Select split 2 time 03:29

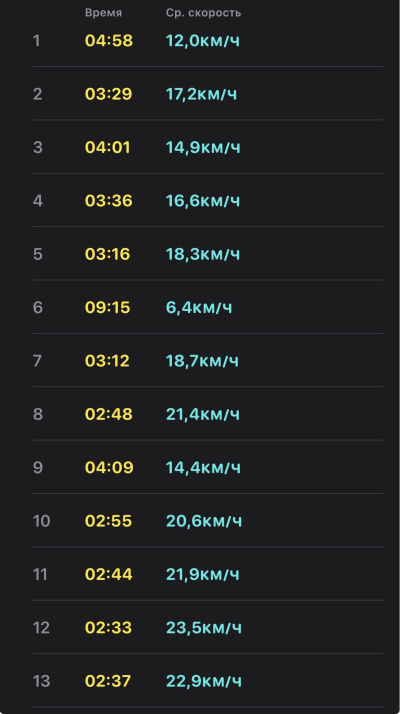click(x=108, y=94)
